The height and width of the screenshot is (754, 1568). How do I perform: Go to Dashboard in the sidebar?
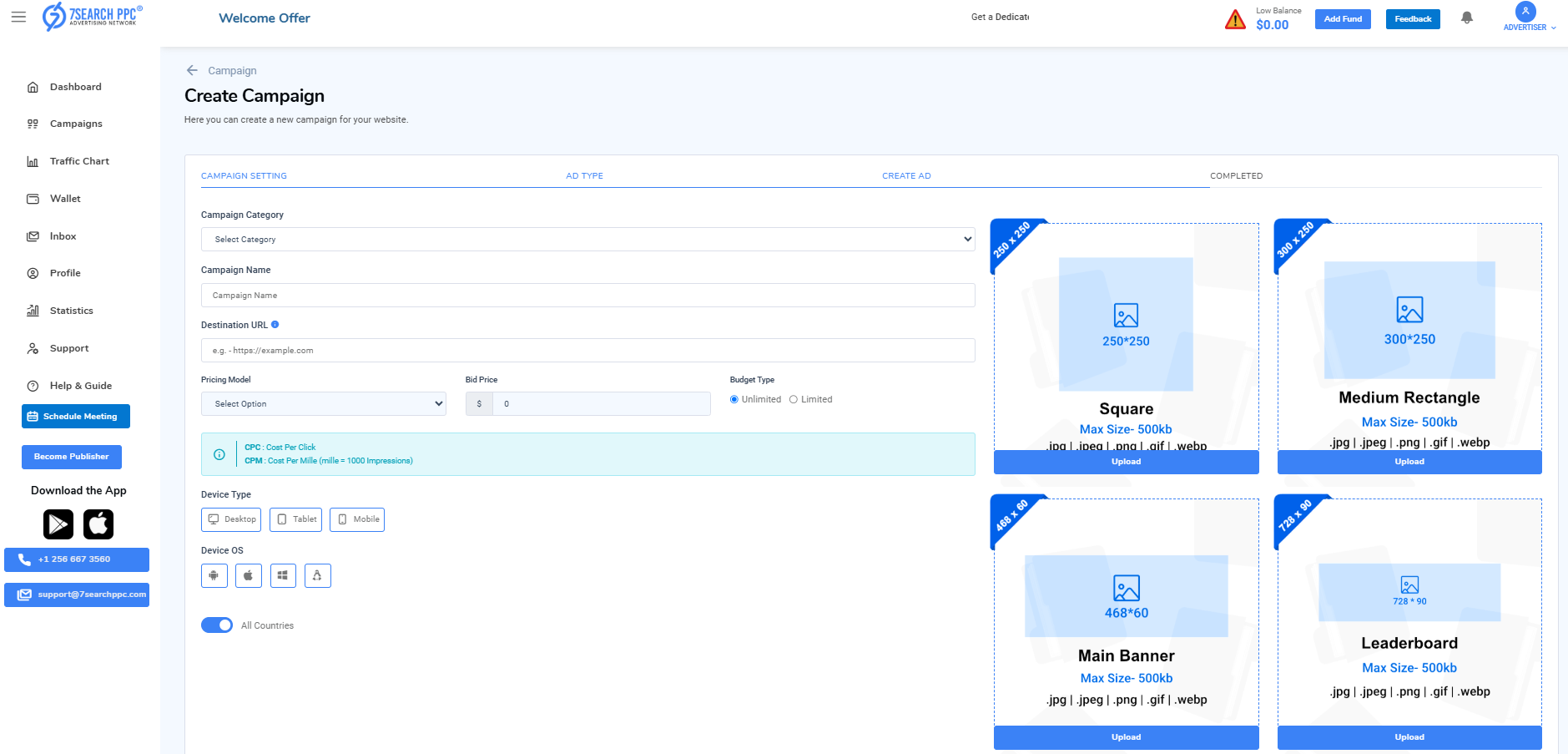[x=75, y=87]
